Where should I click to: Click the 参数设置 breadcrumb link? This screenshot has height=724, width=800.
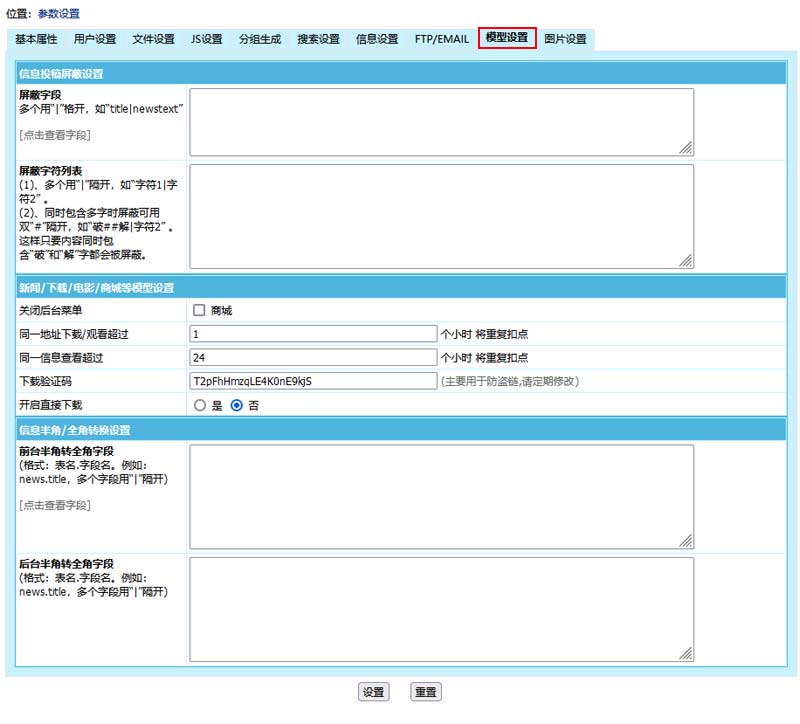(x=58, y=14)
